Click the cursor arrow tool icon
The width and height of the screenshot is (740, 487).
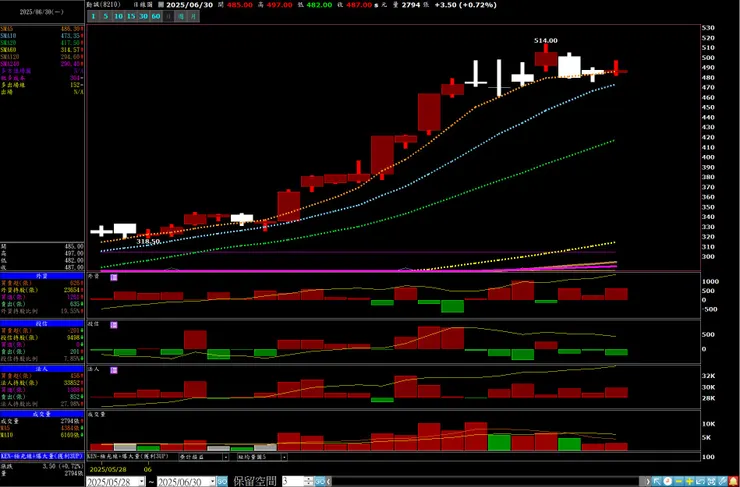(x=657, y=481)
